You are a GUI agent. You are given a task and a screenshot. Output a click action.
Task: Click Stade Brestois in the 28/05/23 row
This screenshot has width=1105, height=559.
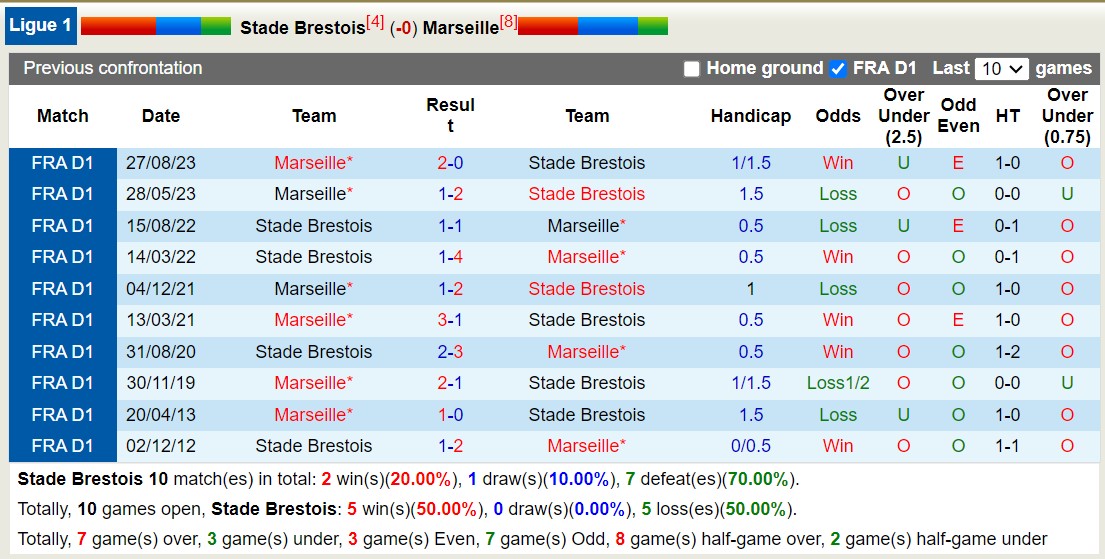pos(587,194)
